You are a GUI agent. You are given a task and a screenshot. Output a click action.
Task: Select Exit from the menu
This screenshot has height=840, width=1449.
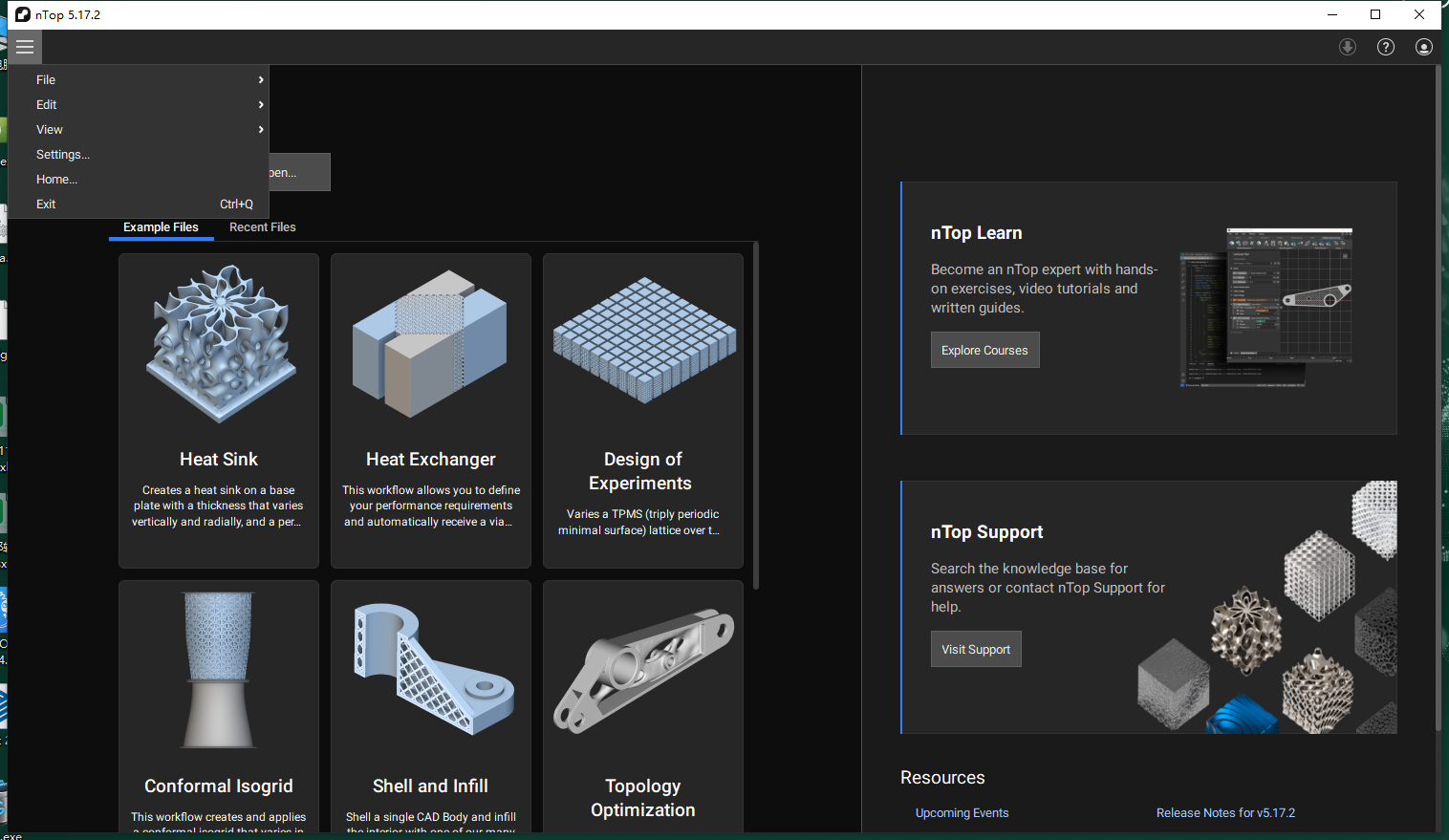coord(139,205)
